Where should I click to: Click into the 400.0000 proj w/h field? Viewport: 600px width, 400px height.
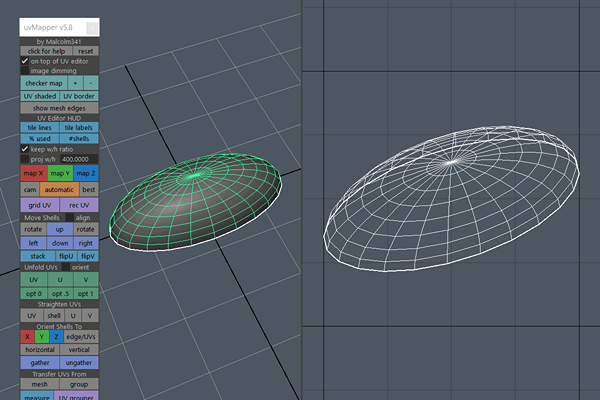pos(80,159)
